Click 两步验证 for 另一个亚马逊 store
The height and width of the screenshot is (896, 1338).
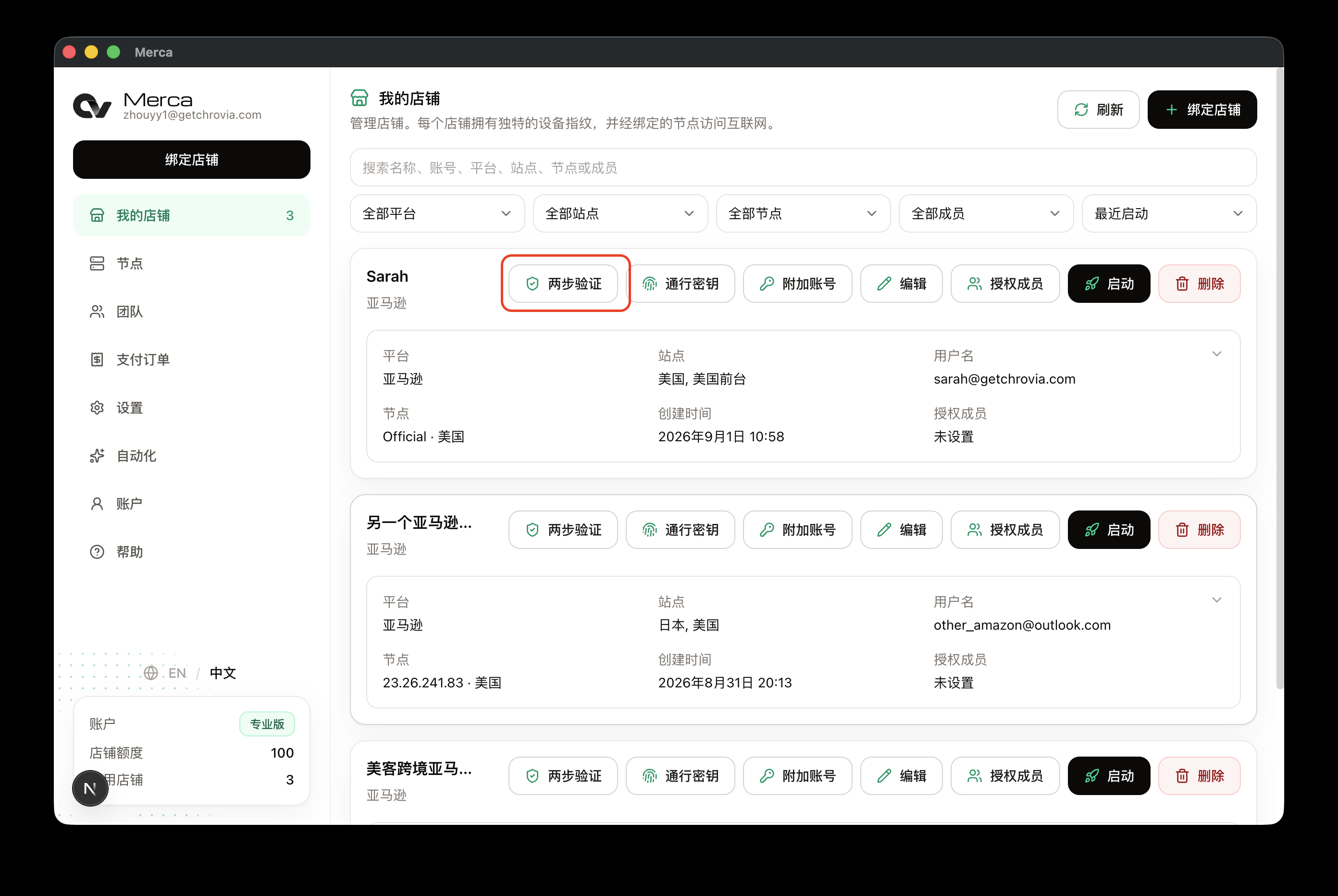point(563,530)
